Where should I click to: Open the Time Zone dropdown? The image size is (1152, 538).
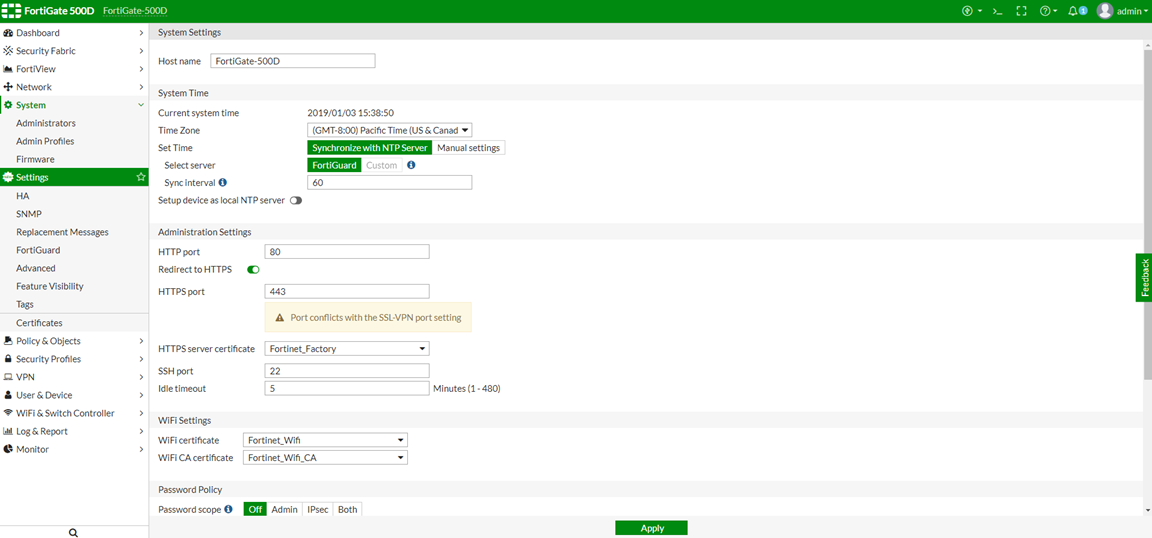(389, 130)
